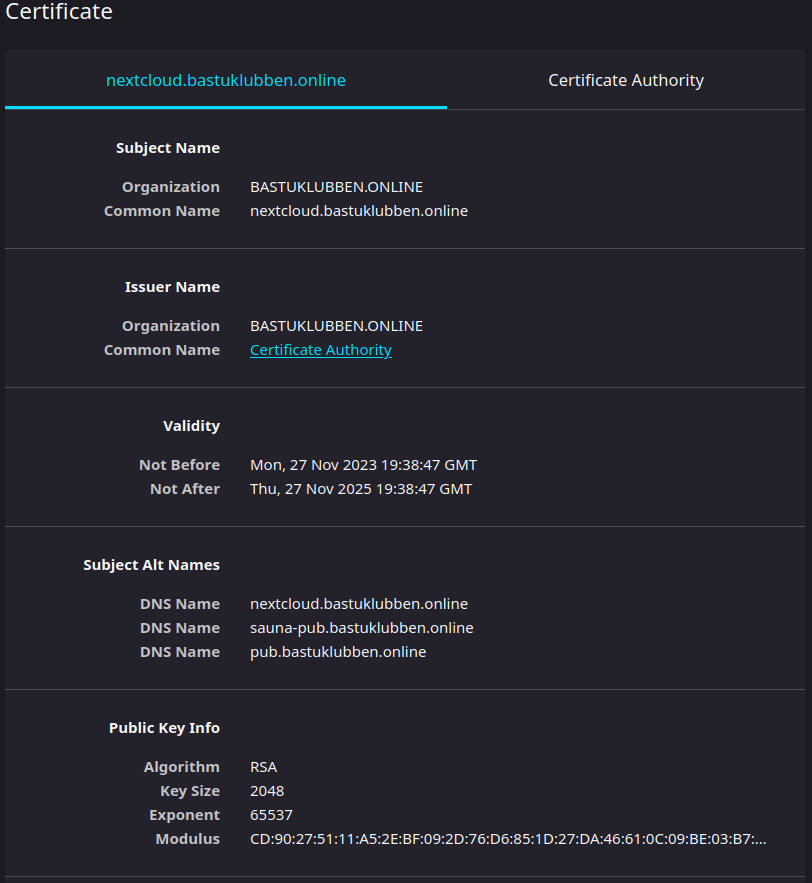Click the Modulus label
The width and height of the screenshot is (812, 883).
tap(188, 839)
